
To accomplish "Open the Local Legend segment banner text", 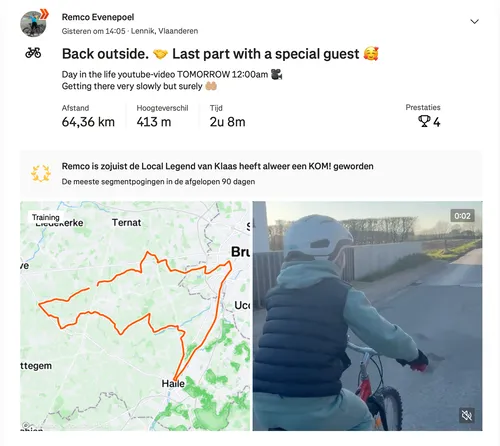I will [x=217, y=166].
